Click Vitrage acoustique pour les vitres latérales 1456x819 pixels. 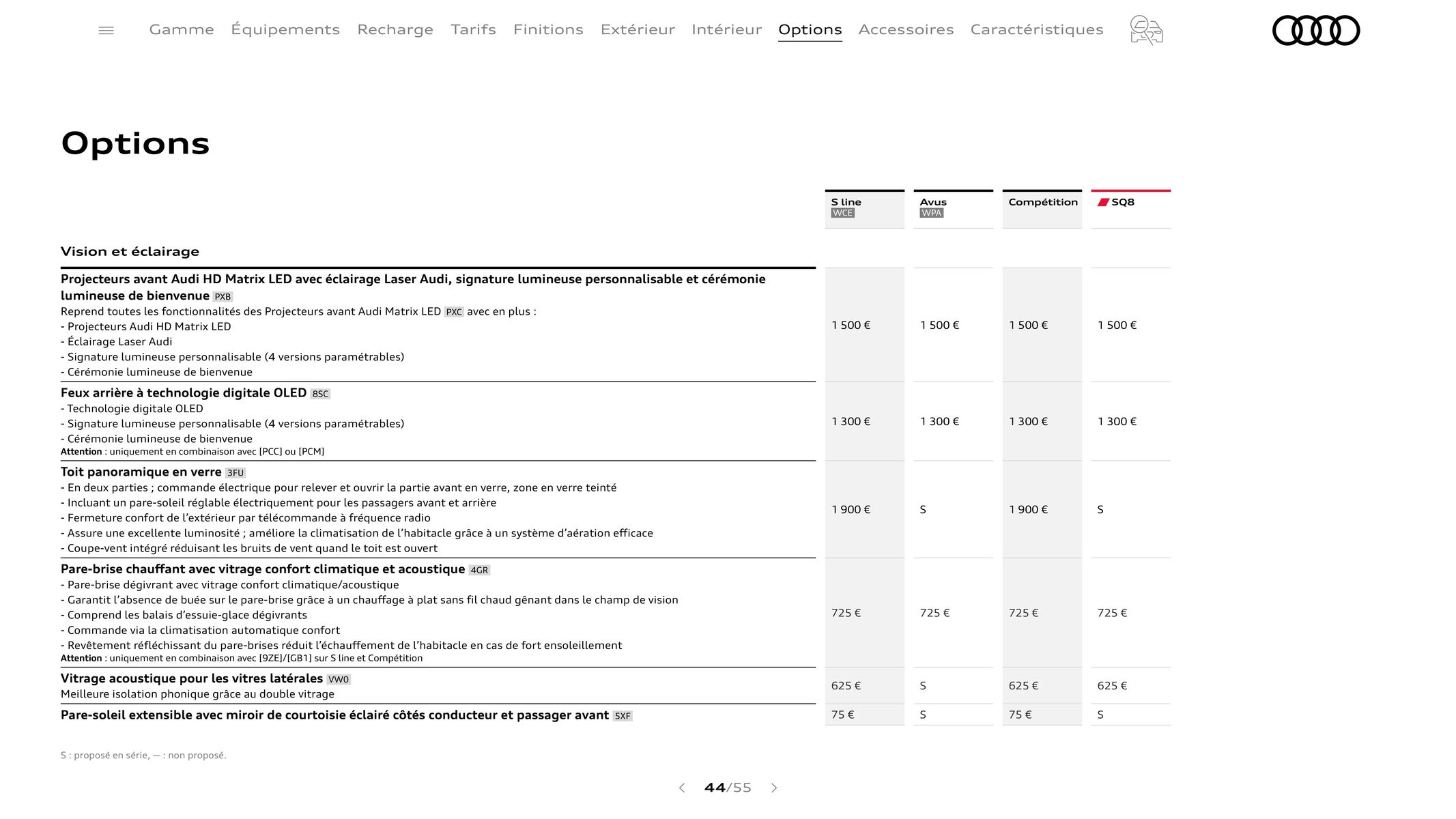coord(192,678)
